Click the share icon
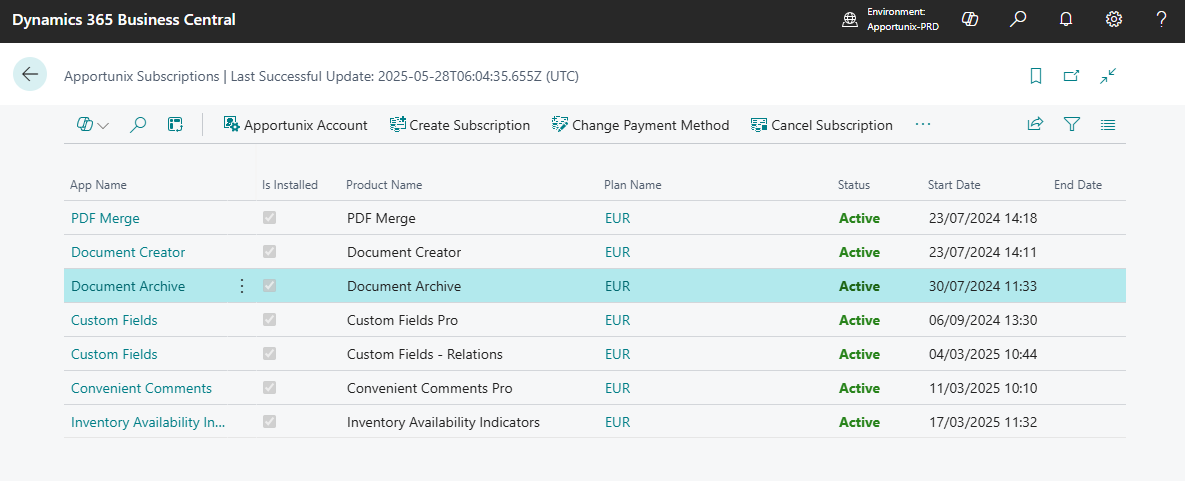 (x=1035, y=125)
